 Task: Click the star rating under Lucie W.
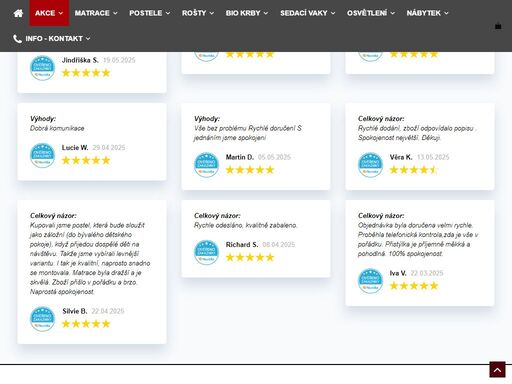86,160
